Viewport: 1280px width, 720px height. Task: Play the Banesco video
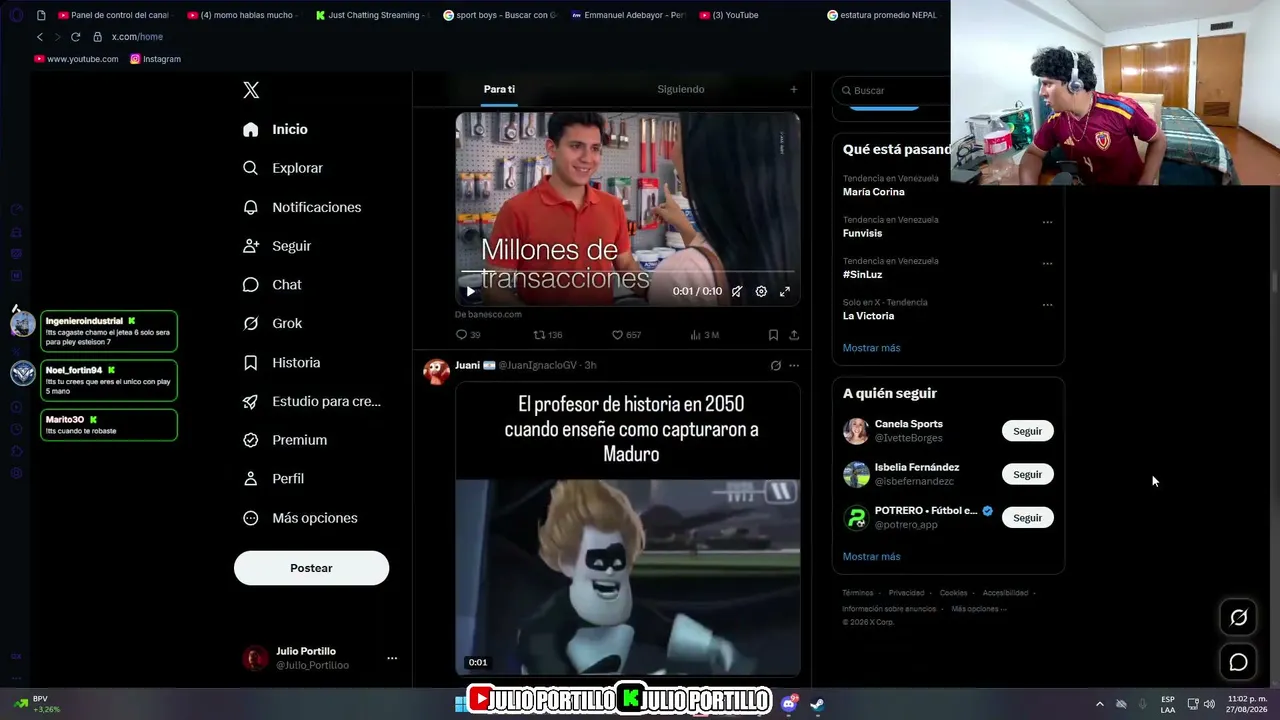point(470,292)
